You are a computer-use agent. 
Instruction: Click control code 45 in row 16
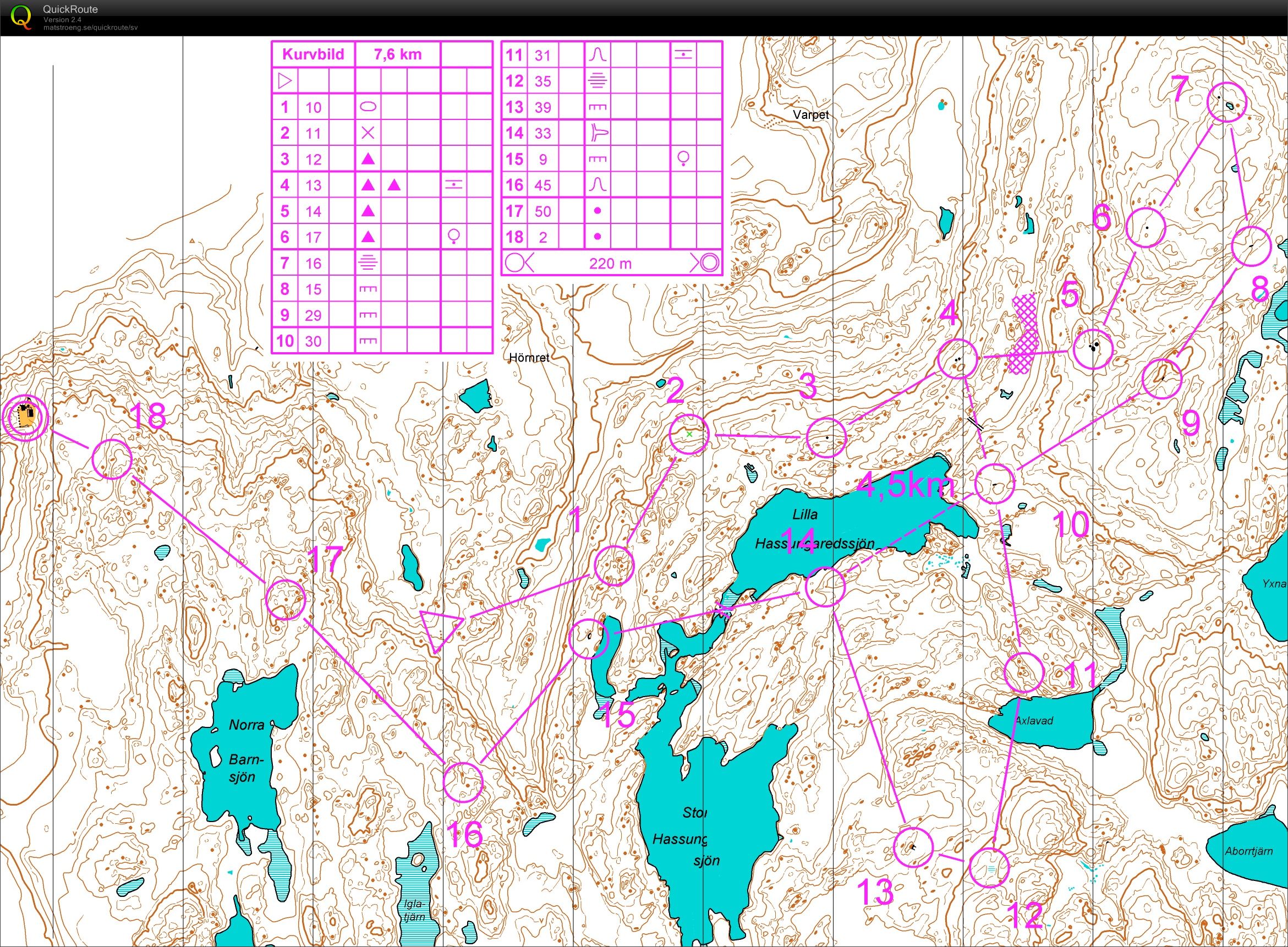[x=543, y=185]
